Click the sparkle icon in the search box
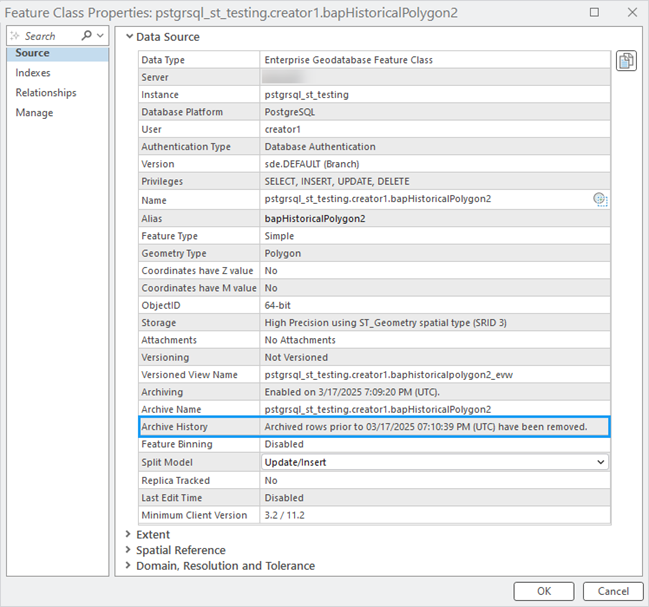The height and width of the screenshot is (607, 649). (x=15, y=36)
